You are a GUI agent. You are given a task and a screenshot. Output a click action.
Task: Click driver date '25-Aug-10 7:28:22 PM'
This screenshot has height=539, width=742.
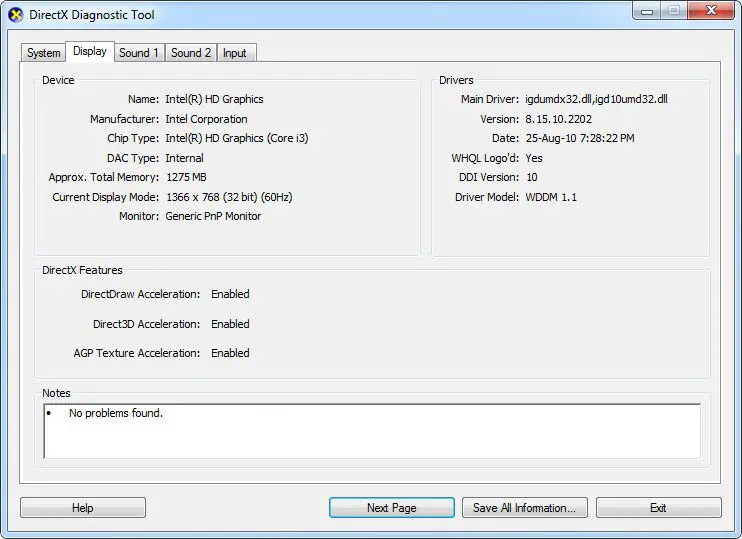(x=580, y=138)
